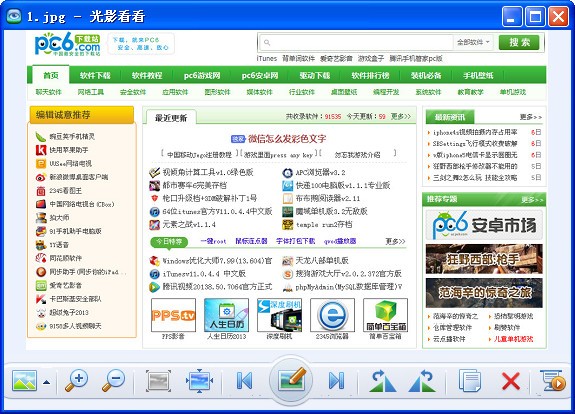
Task: Open the 全部软件 dropdown in search bar
Action: coord(473,42)
